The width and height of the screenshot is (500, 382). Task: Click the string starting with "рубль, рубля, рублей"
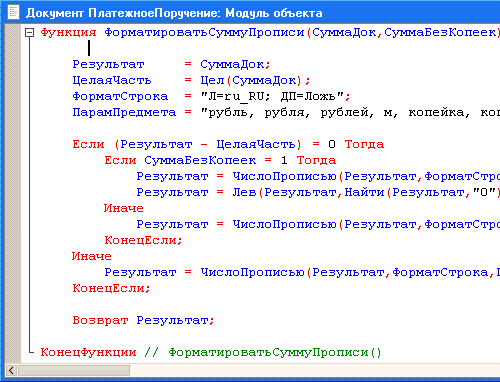coord(350,112)
